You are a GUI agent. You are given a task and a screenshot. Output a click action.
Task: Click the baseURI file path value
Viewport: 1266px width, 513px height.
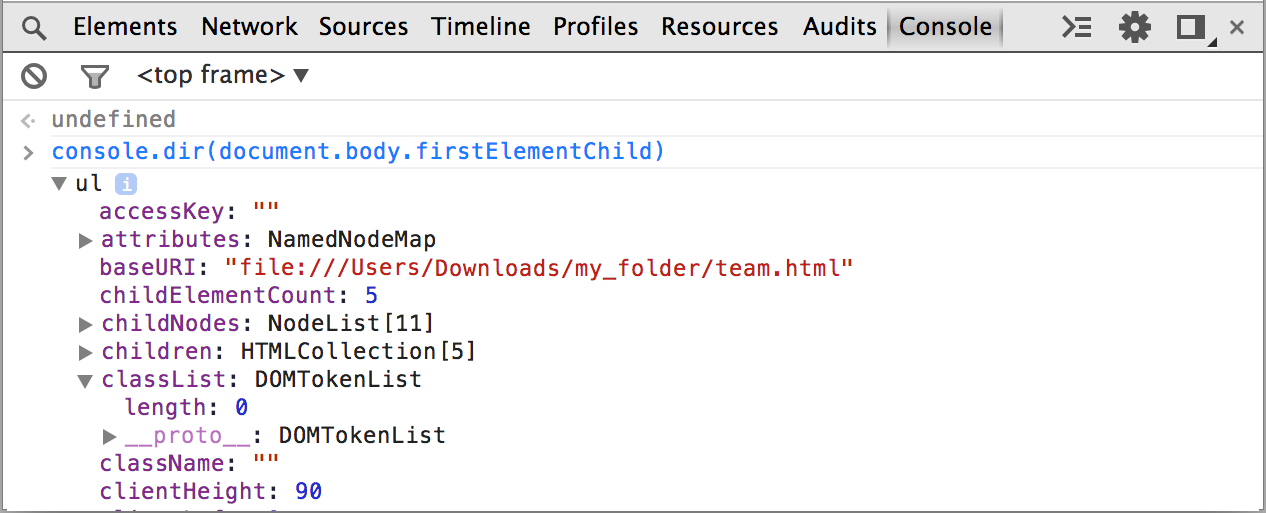click(539, 268)
